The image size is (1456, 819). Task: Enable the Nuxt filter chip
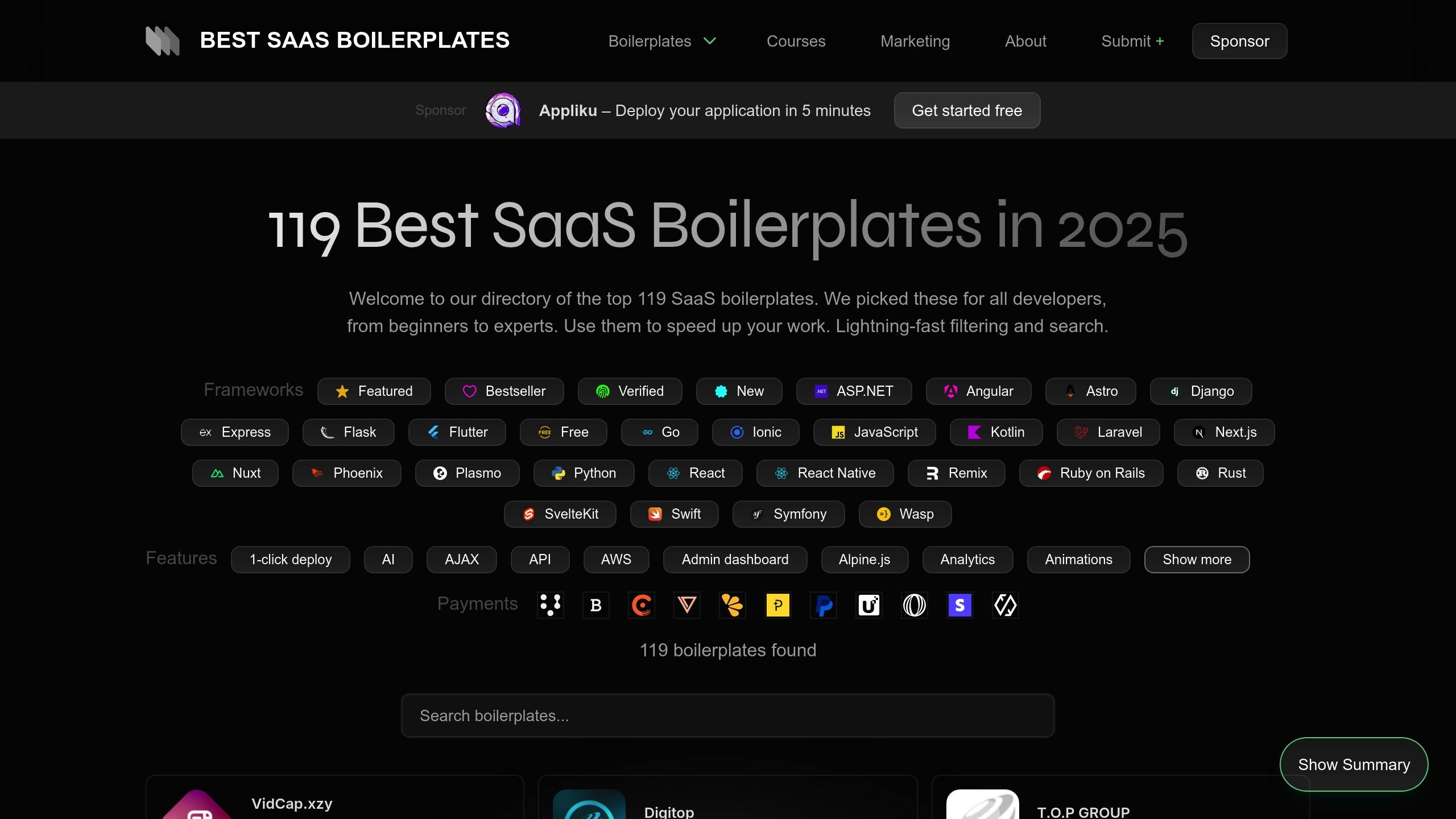point(235,473)
